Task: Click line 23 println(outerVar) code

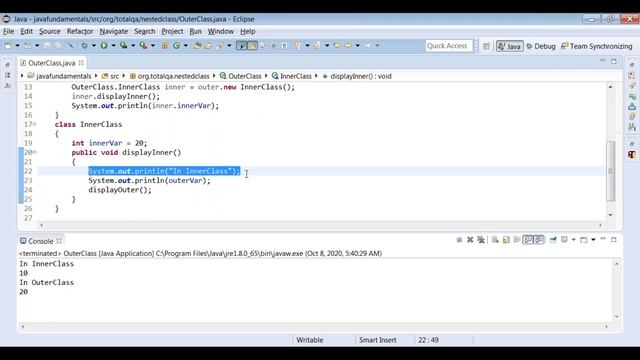Action: [x=149, y=180]
